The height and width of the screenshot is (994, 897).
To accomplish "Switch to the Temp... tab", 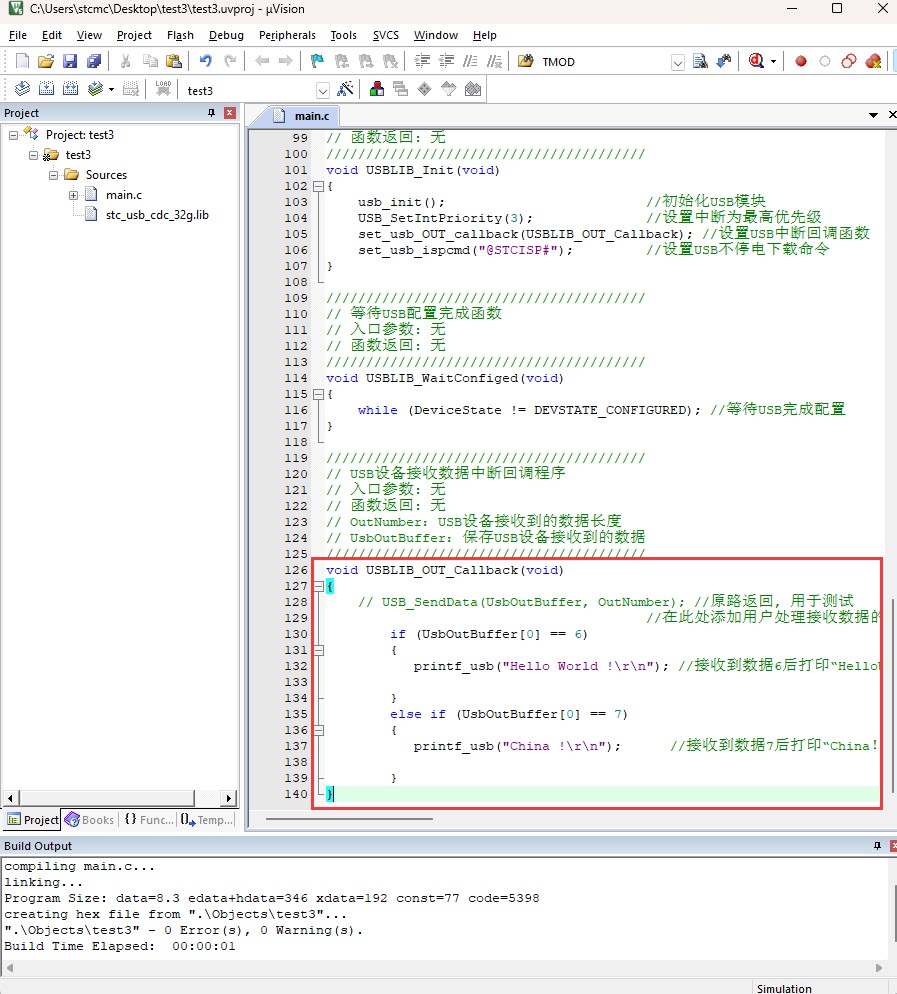I will coord(207,820).
